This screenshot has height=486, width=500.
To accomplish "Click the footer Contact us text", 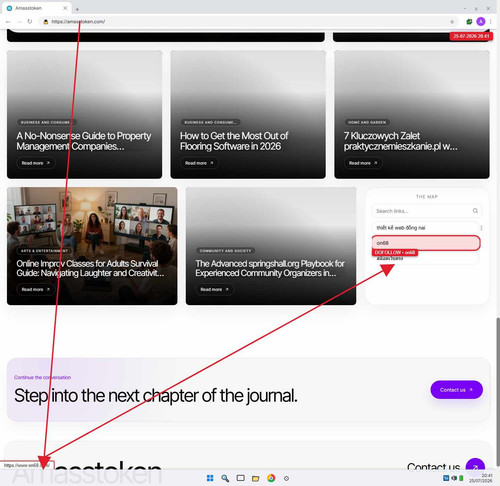I will pyautogui.click(x=433, y=466).
